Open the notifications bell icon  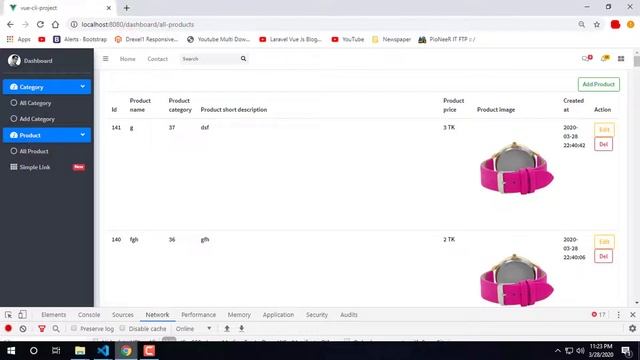(605, 58)
